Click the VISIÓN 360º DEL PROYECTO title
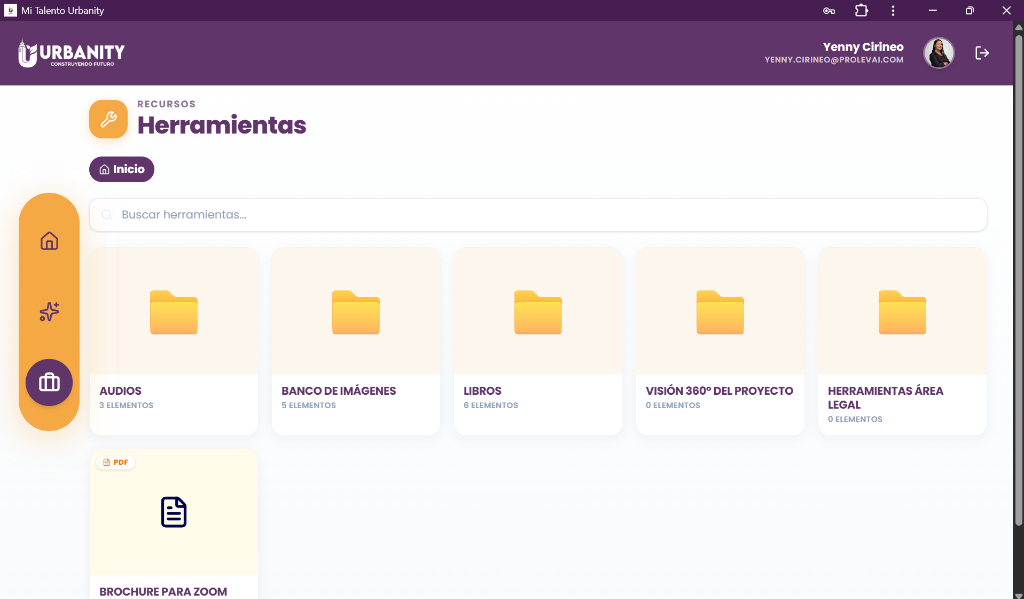 tap(719, 391)
